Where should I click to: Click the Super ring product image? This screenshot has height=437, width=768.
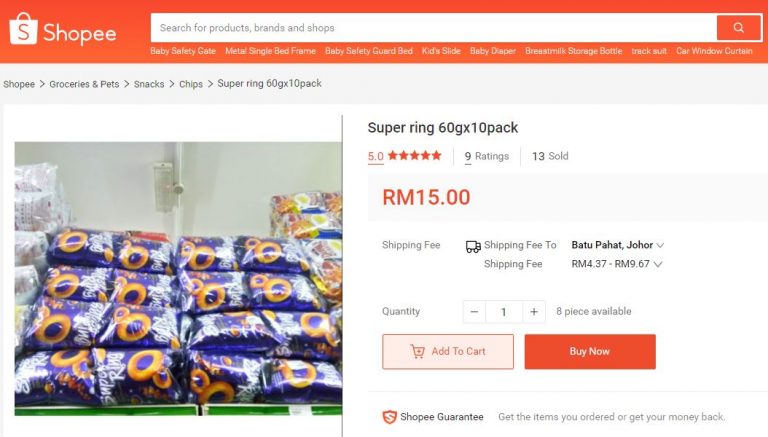(178, 278)
